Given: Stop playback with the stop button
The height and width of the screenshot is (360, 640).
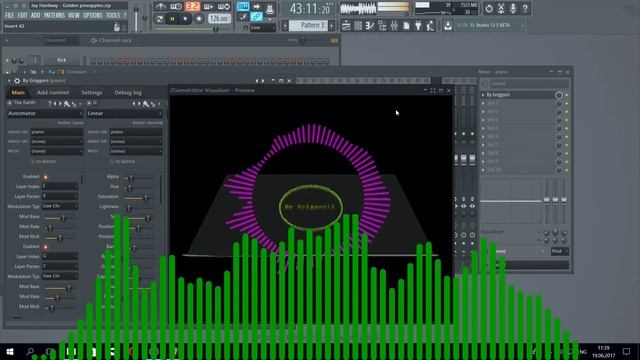Looking at the screenshot, I should tap(185, 19).
